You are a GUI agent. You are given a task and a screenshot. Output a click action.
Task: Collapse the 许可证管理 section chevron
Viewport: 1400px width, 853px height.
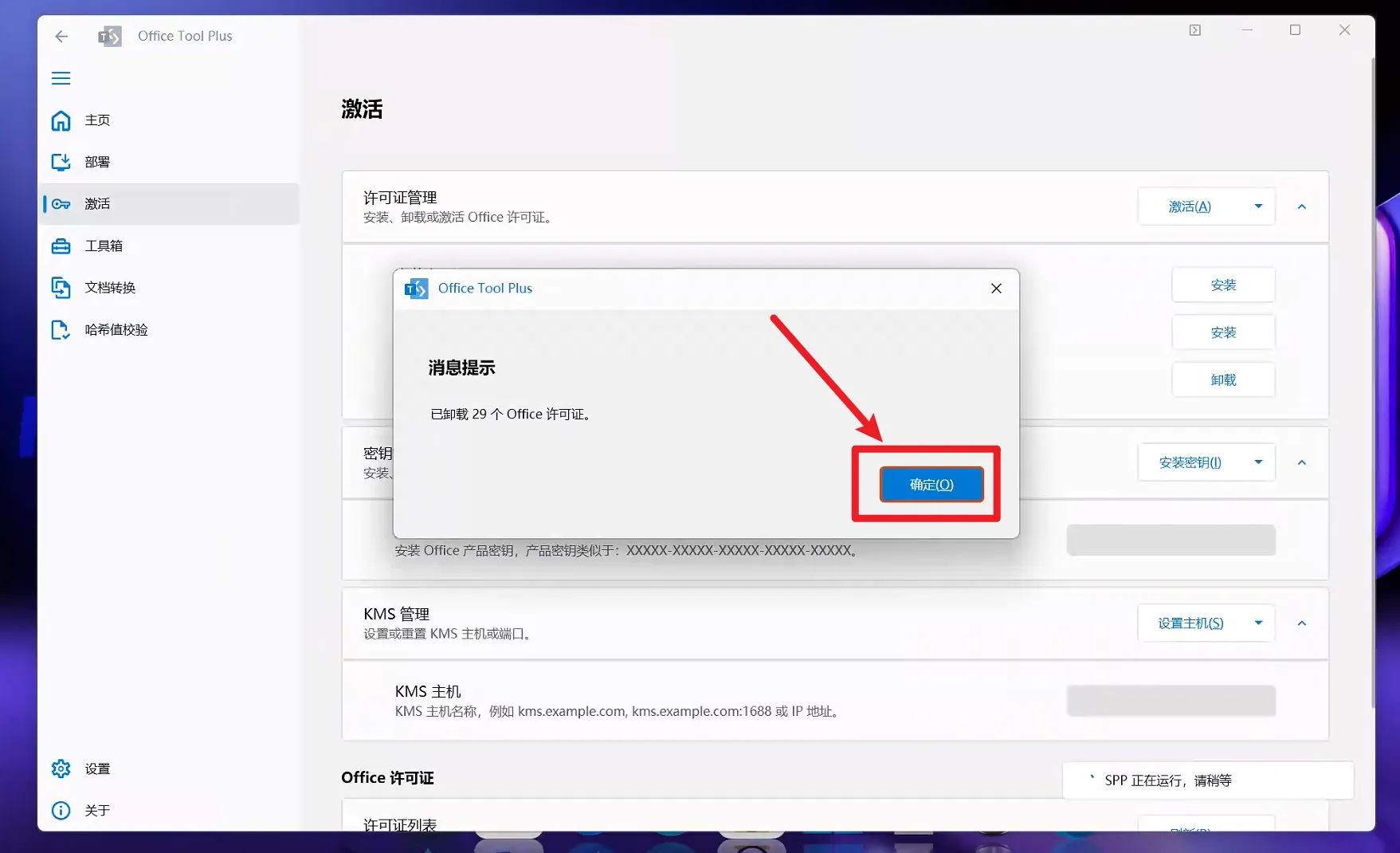[x=1302, y=206]
